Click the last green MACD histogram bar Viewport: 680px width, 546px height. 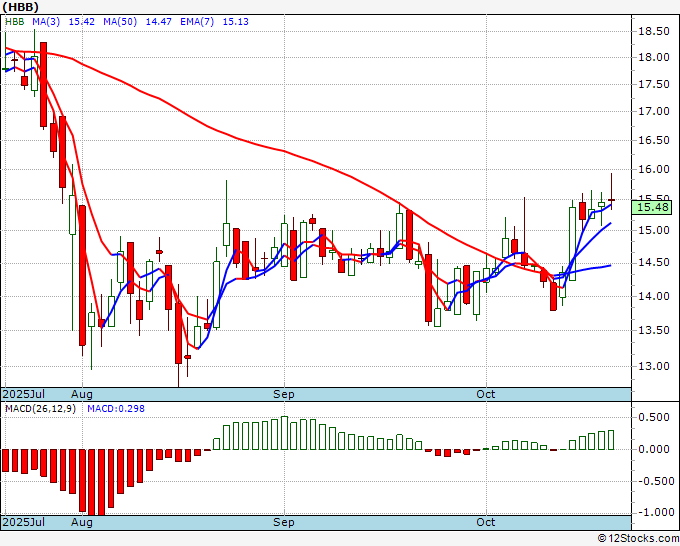click(611, 440)
